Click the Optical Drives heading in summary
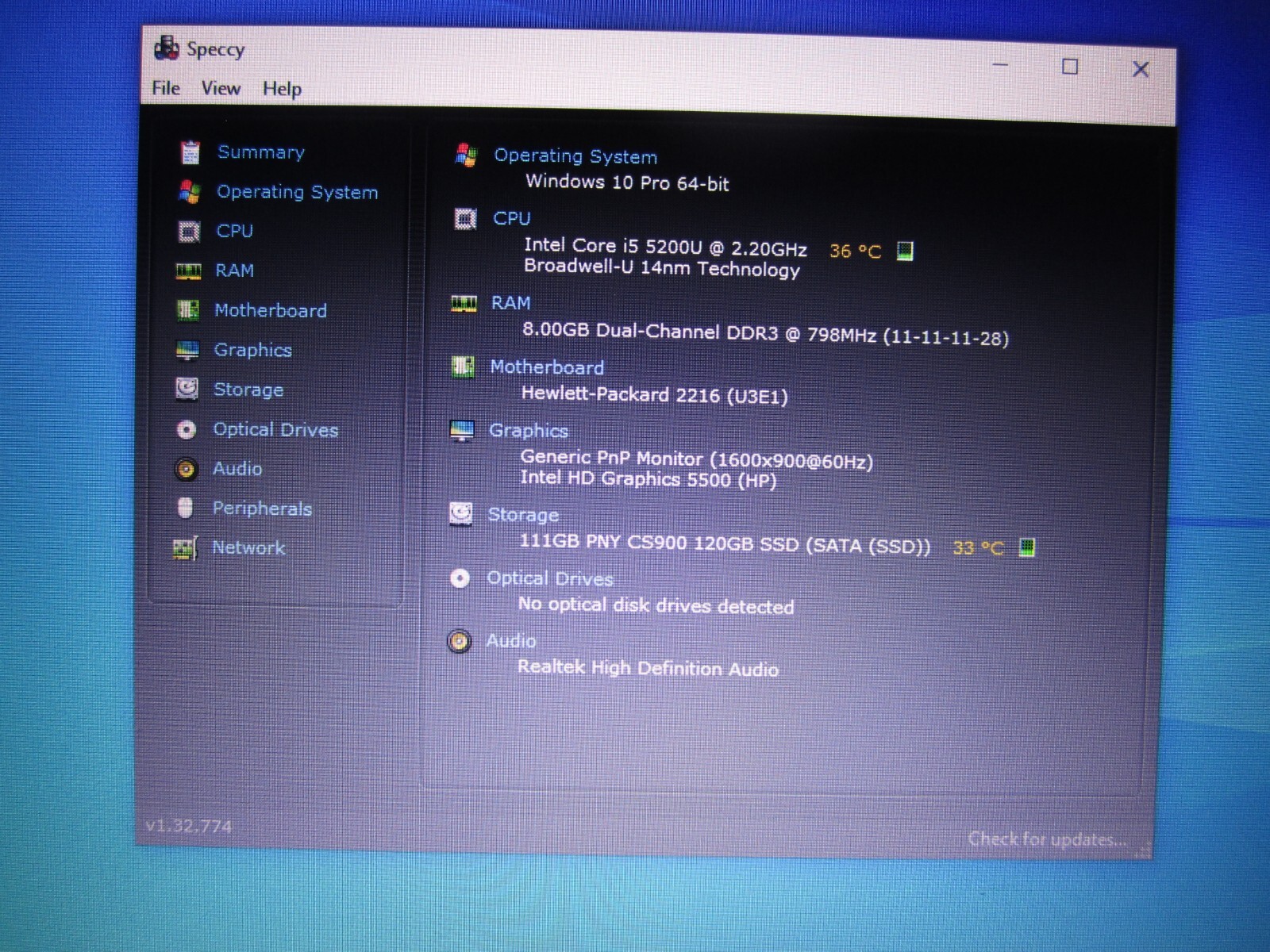 [x=550, y=578]
